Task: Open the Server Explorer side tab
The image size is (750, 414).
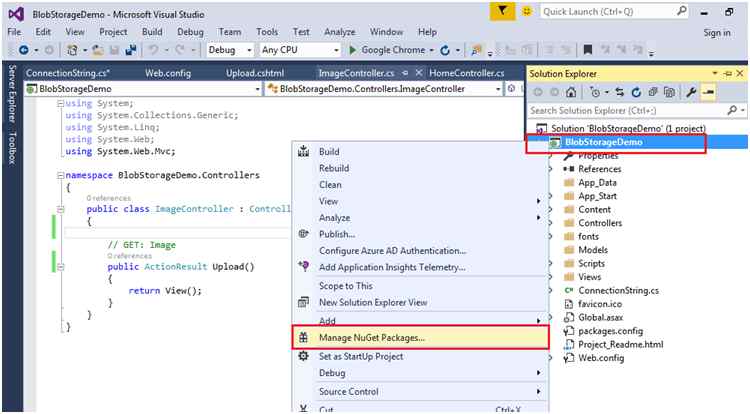Action: (12, 93)
